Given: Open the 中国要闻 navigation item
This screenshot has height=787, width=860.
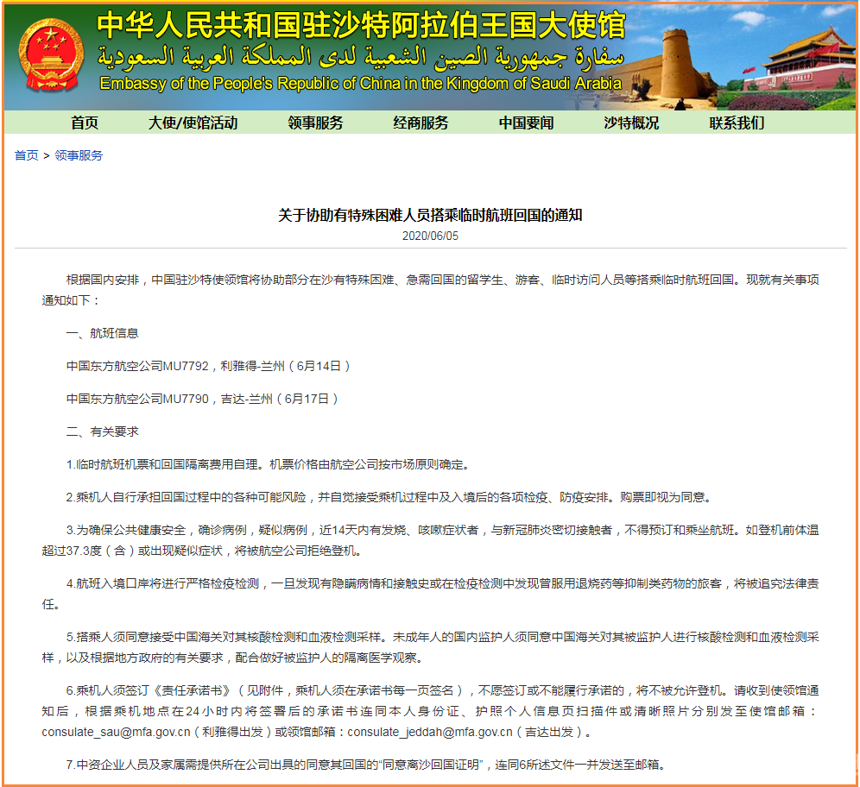Looking at the screenshot, I should click(x=526, y=123).
